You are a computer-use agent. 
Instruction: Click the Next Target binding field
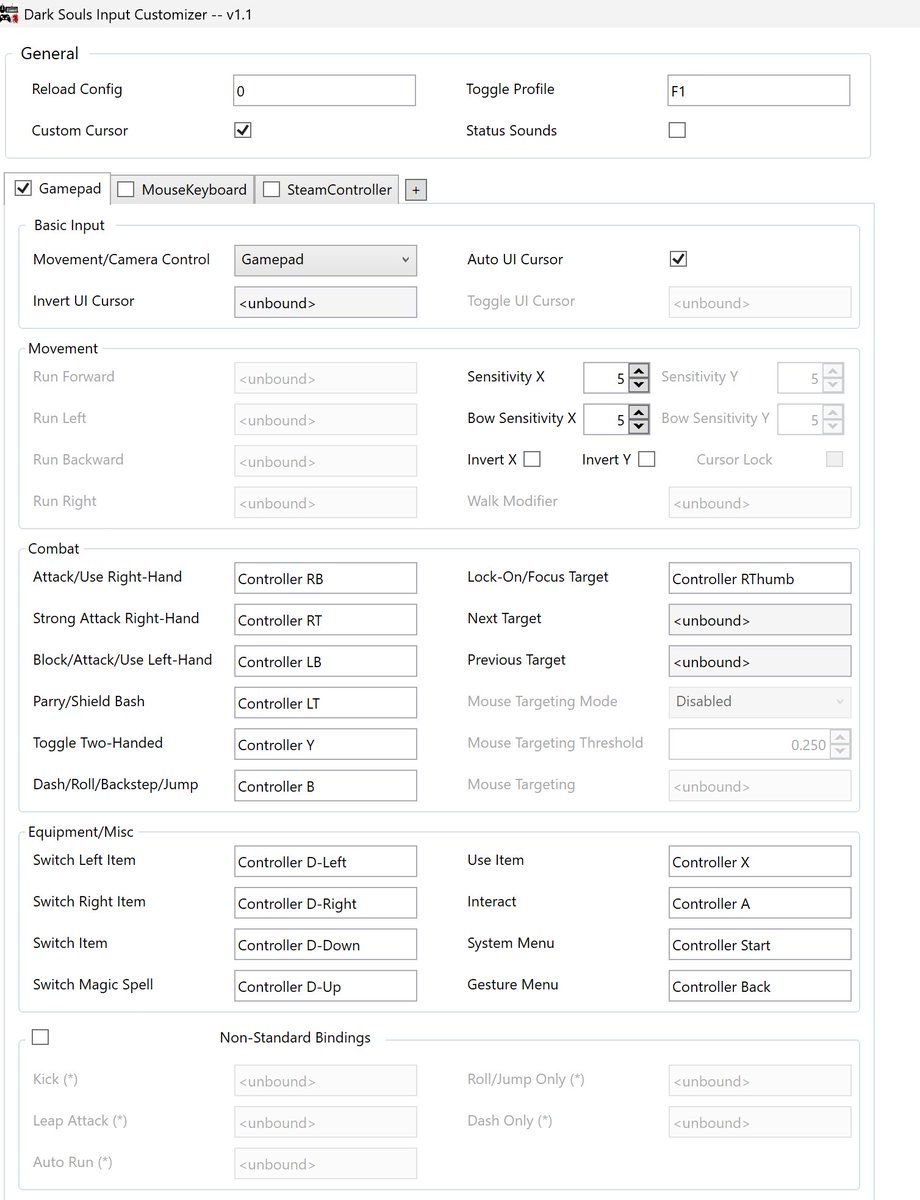coord(760,620)
